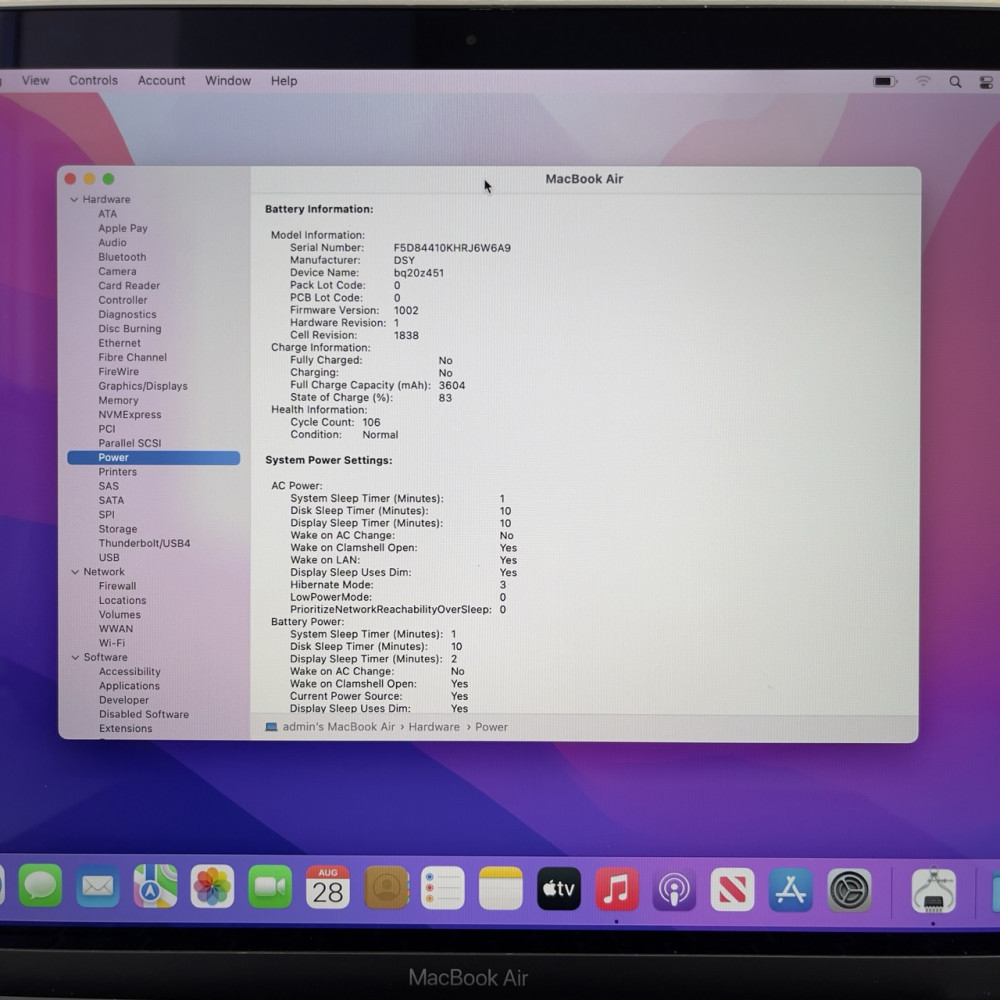Close the MacBook Air window
1000x1000 pixels.
[70, 179]
